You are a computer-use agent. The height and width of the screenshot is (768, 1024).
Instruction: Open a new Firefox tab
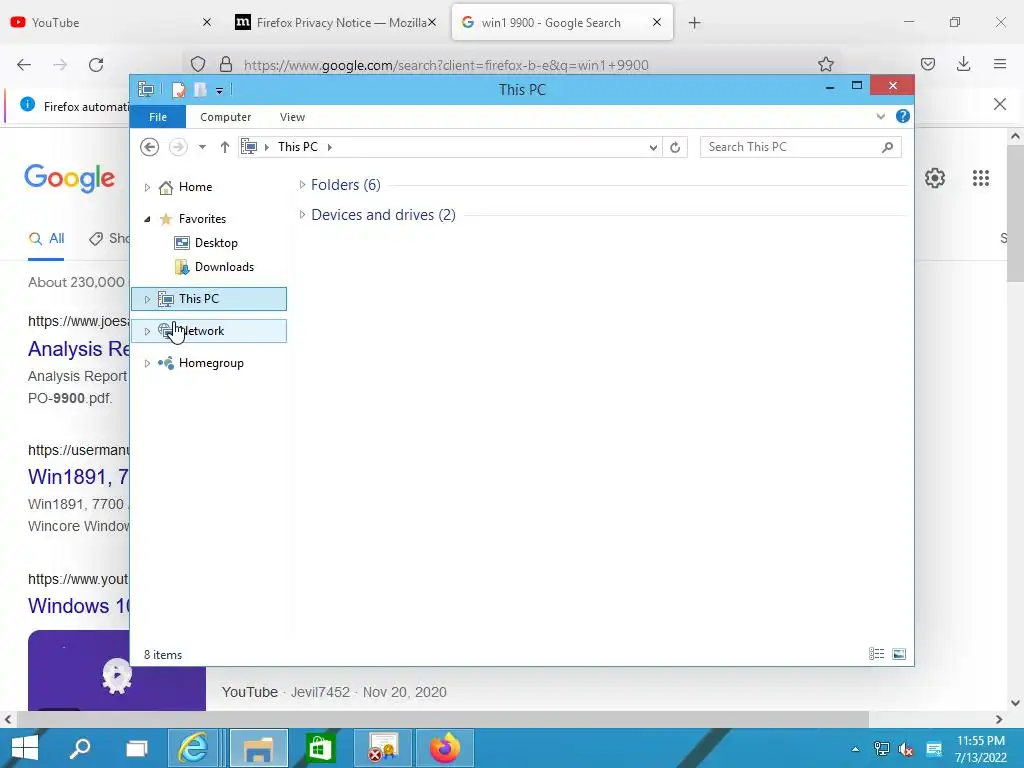pyautogui.click(x=694, y=23)
